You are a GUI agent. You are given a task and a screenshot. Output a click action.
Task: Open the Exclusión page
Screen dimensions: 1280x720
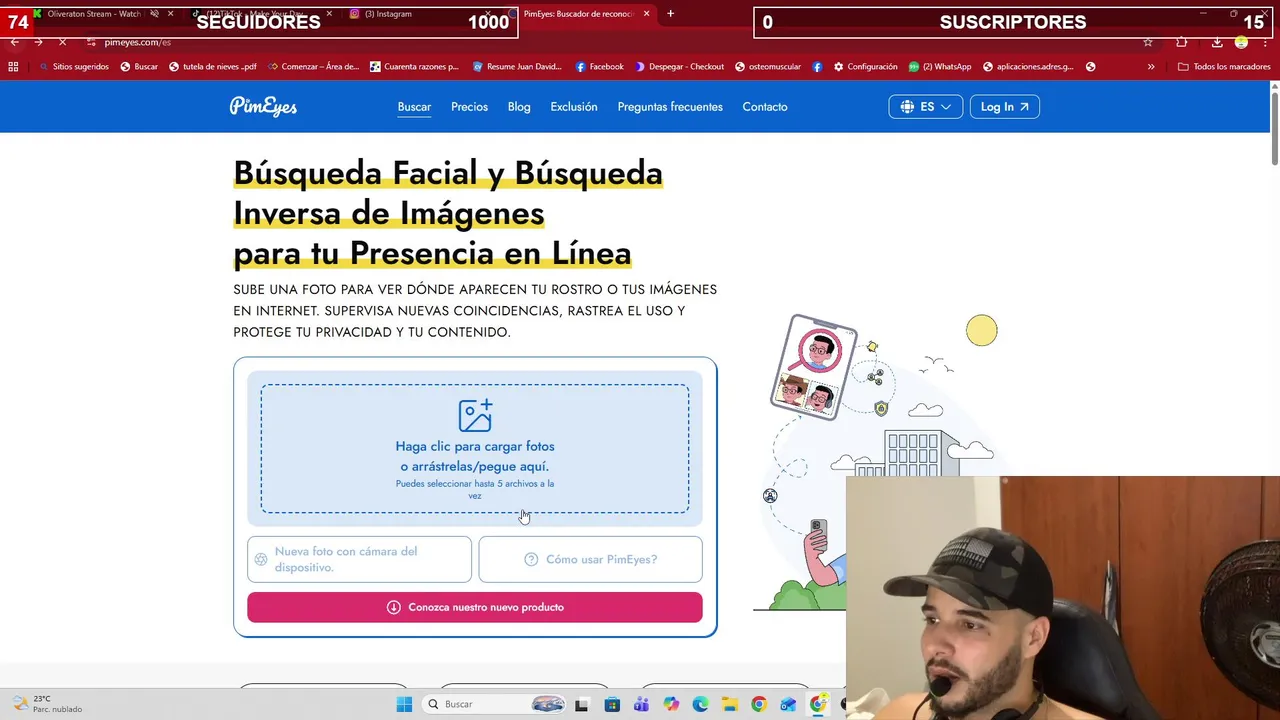coord(574,107)
